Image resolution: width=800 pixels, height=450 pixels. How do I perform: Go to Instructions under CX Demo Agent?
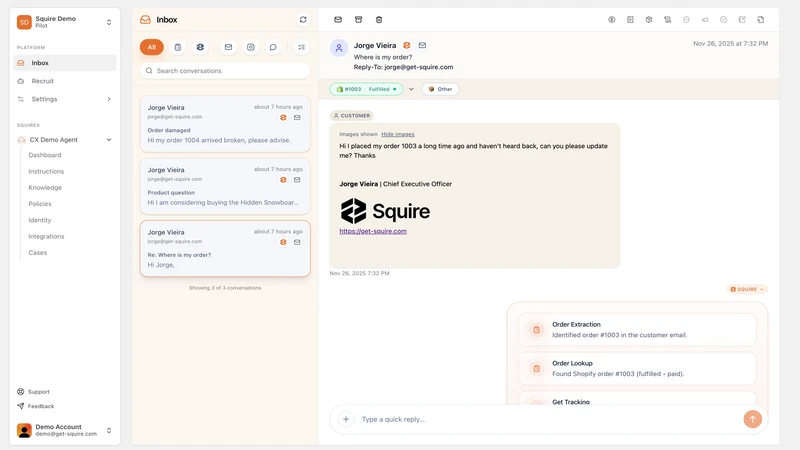46,171
